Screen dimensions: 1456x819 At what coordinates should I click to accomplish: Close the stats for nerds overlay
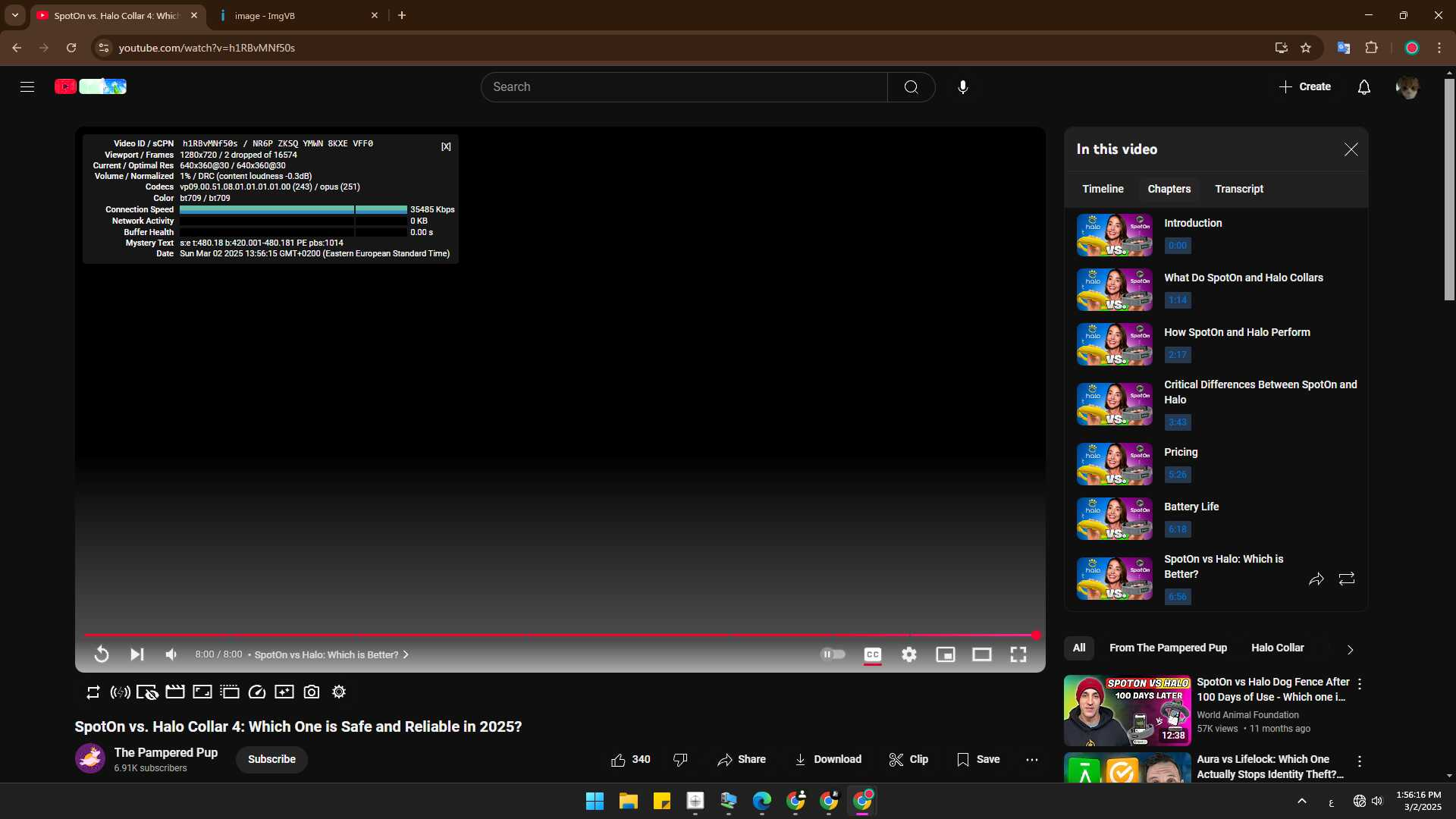(x=446, y=146)
